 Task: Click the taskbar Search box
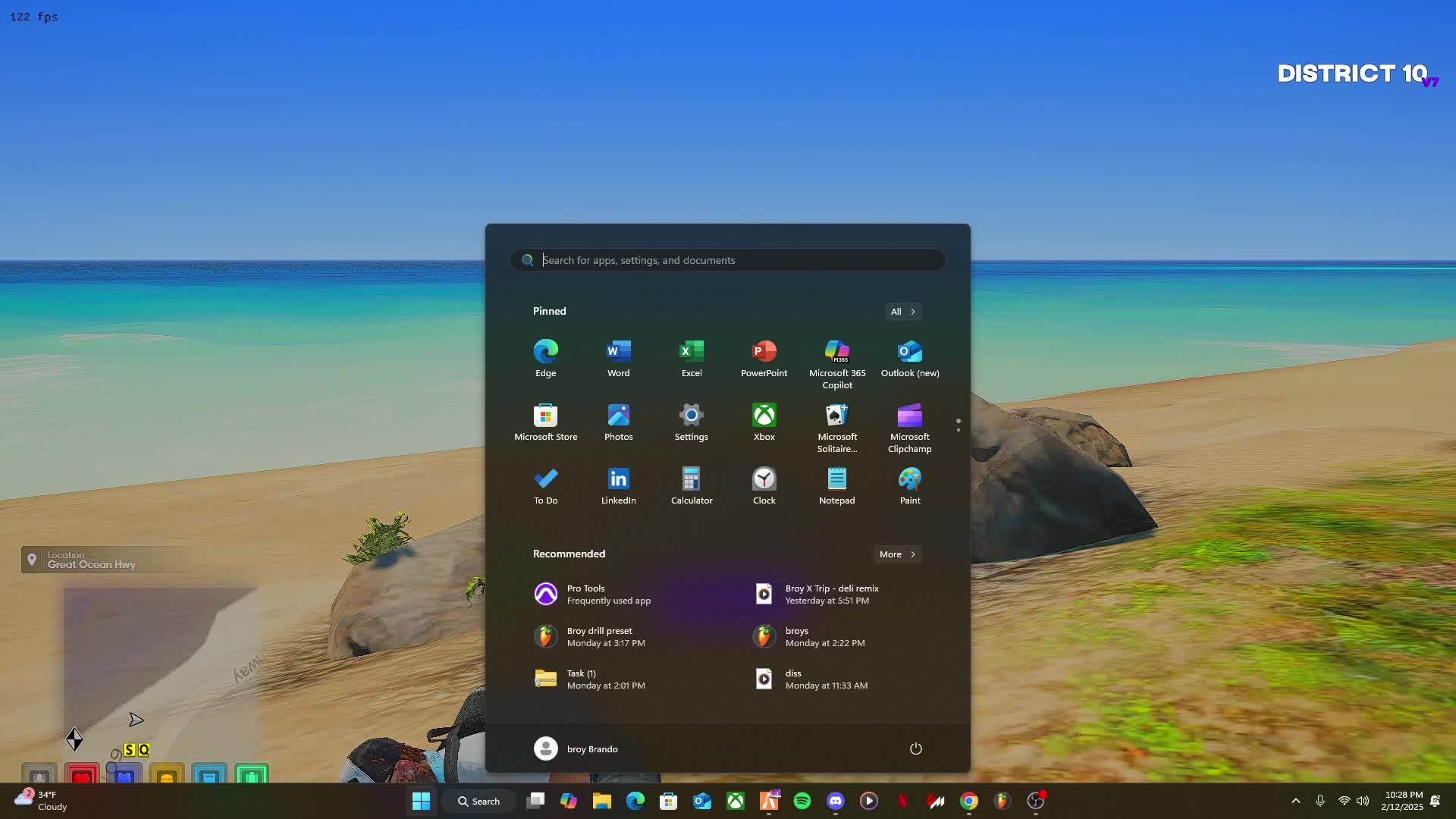click(479, 801)
